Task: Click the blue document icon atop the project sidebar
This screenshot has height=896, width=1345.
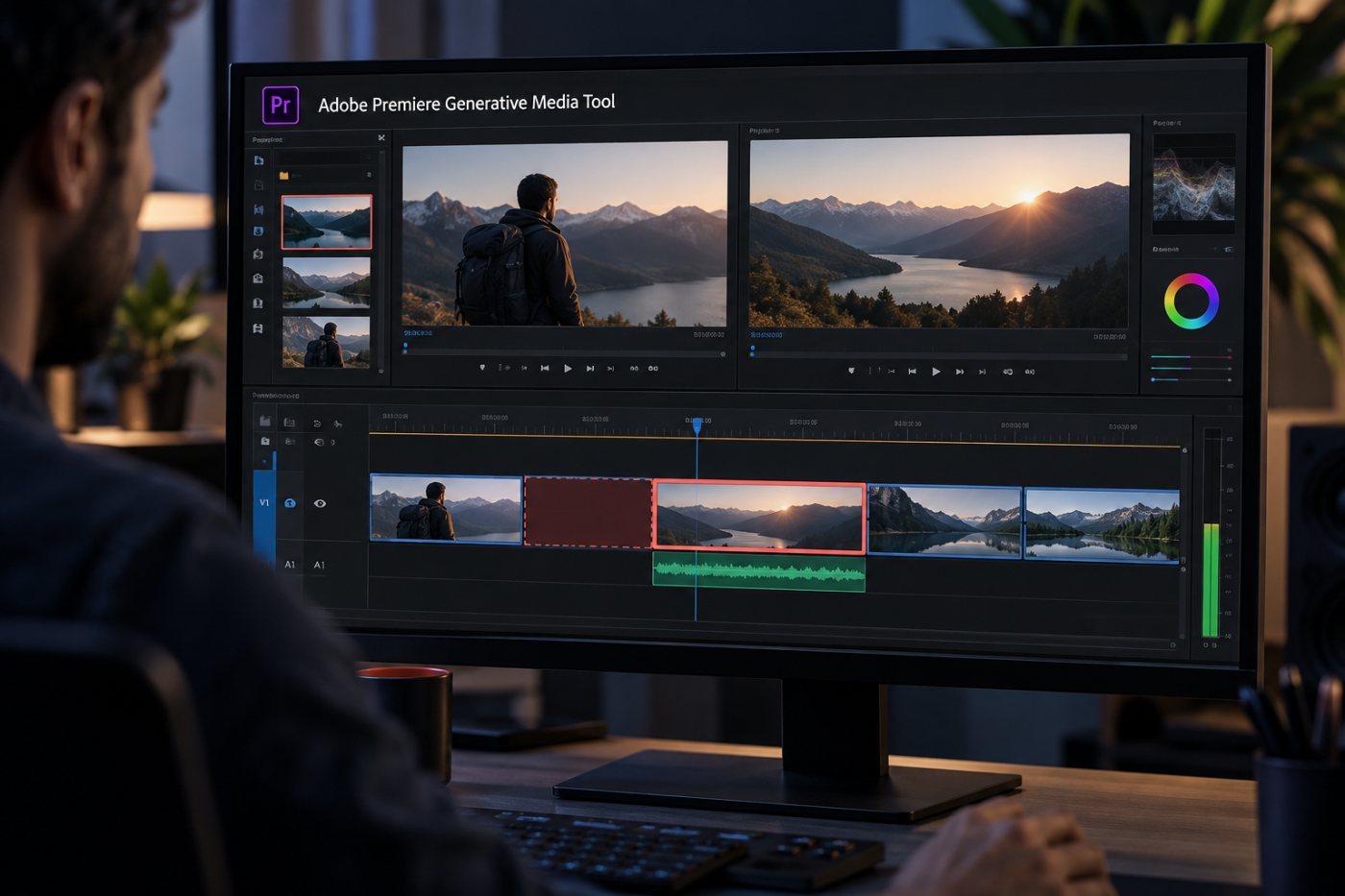Action: 258,160
